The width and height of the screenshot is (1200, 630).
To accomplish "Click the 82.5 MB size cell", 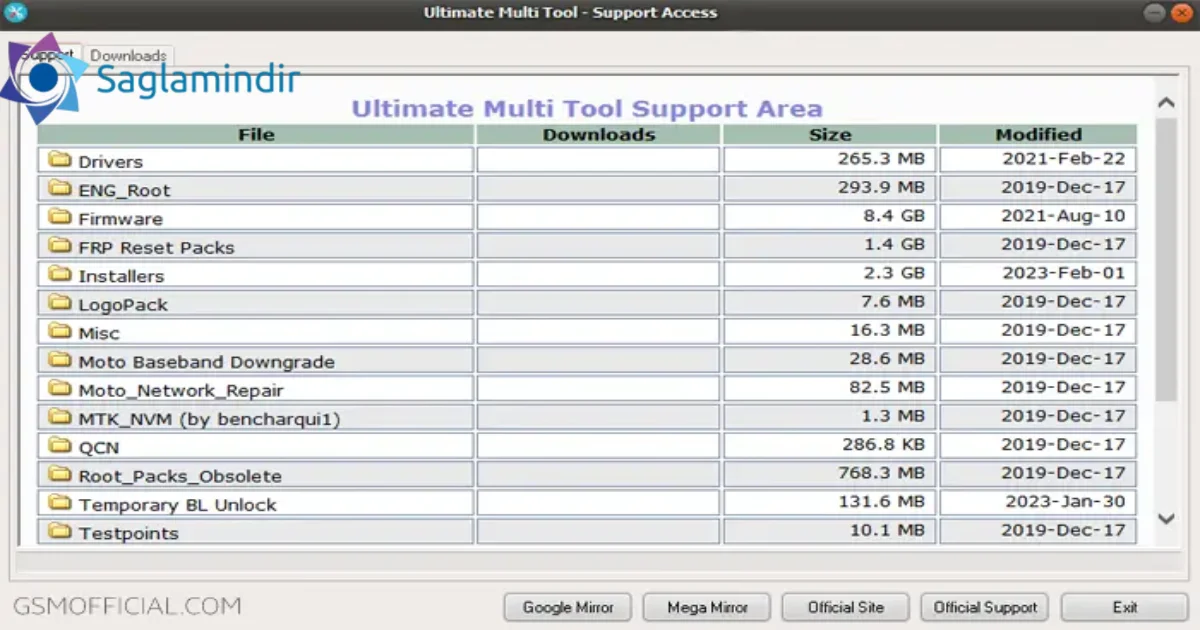I will tap(830, 388).
